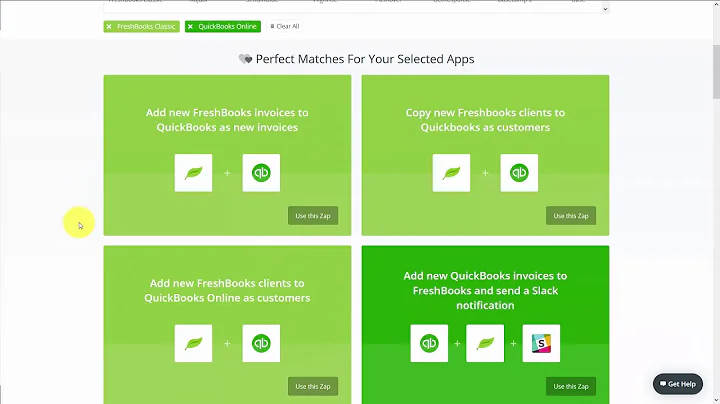Use the Copy Freshbooks clients zap
Viewport: 720px width, 404px height.
[571, 216]
